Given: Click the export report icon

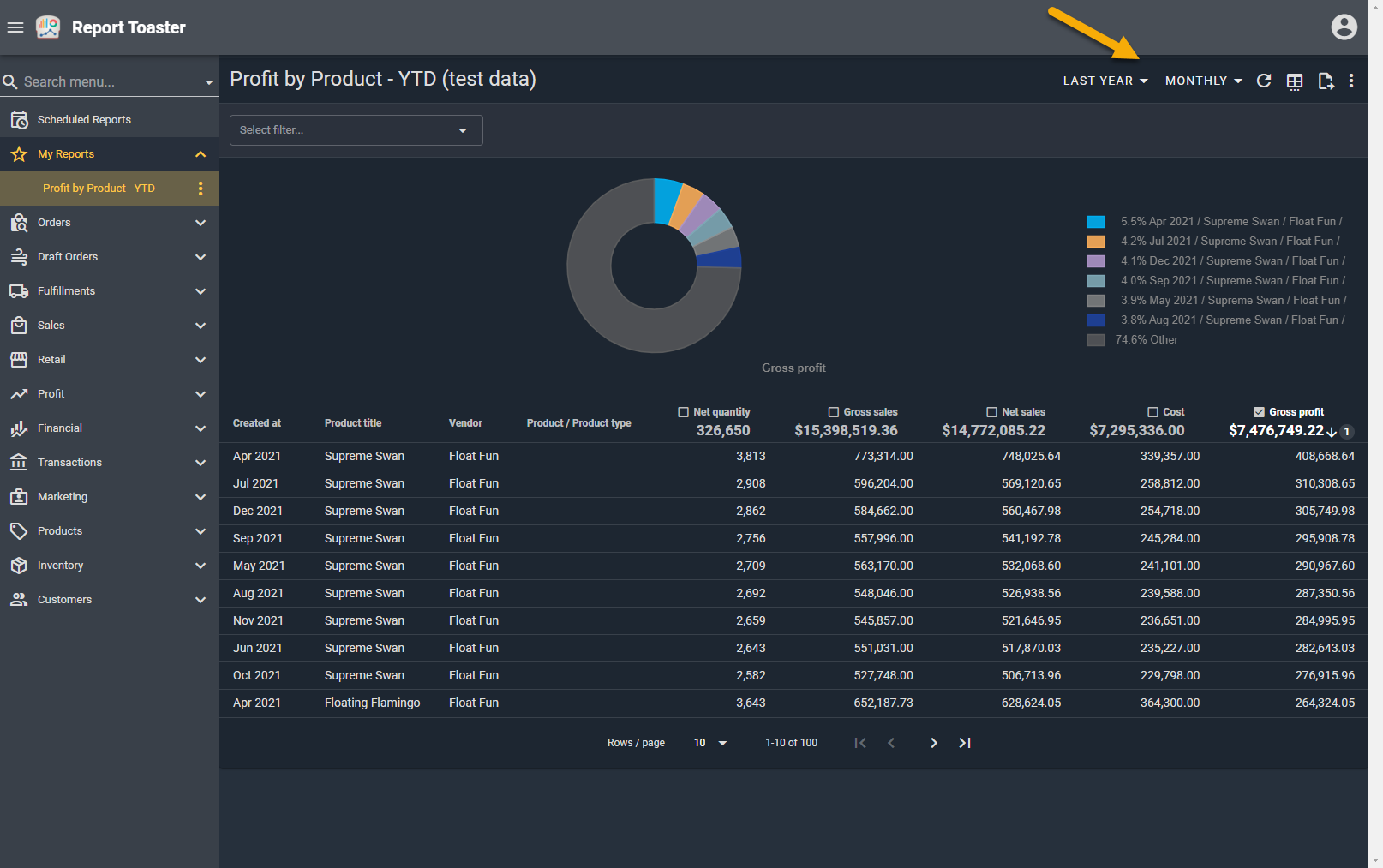Looking at the screenshot, I should coord(1326,81).
